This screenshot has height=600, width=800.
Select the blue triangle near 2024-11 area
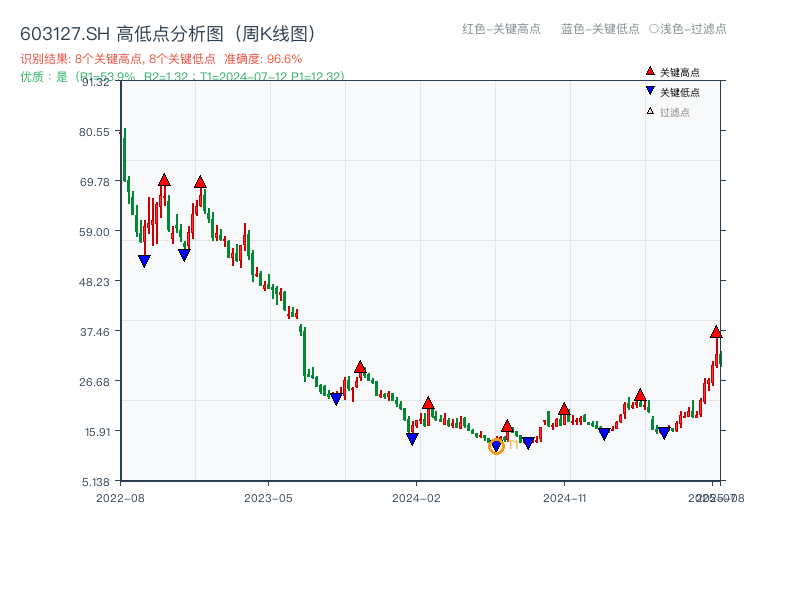coord(604,434)
